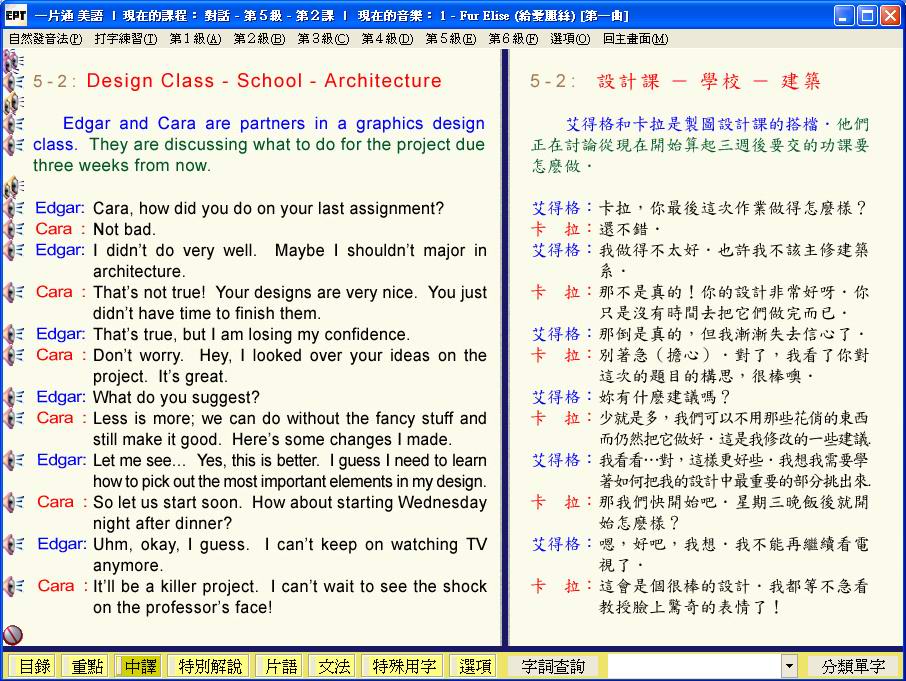Open the 自然發音法 phonics menu
Viewport: 906px width, 681px height.
pos(45,39)
